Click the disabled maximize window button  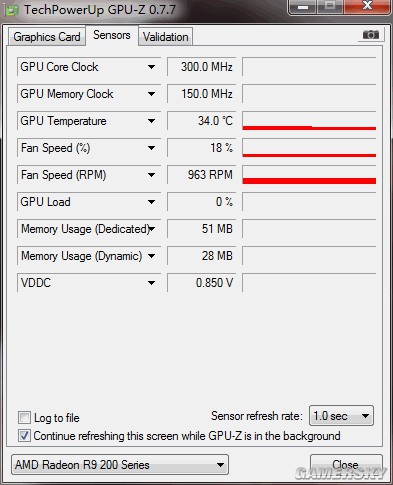click(x=330, y=7)
